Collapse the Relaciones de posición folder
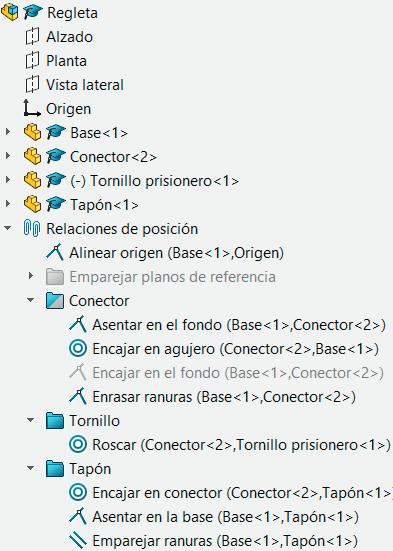The height and width of the screenshot is (551, 393). pos(8,228)
